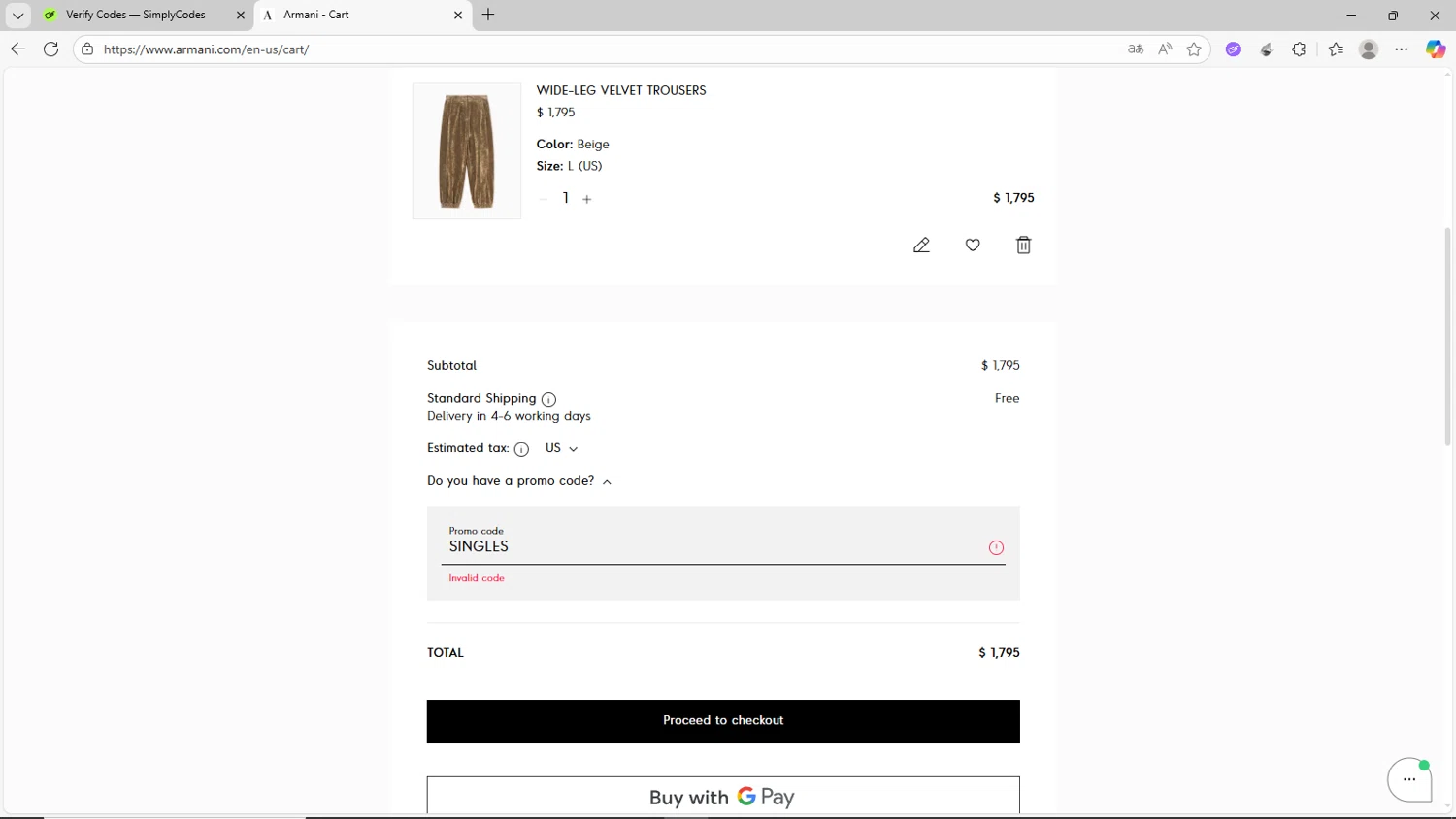Image resolution: width=1456 pixels, height=819 pixels.
Task: Decrease quantity with the minus button
Action: click(544, 199)
